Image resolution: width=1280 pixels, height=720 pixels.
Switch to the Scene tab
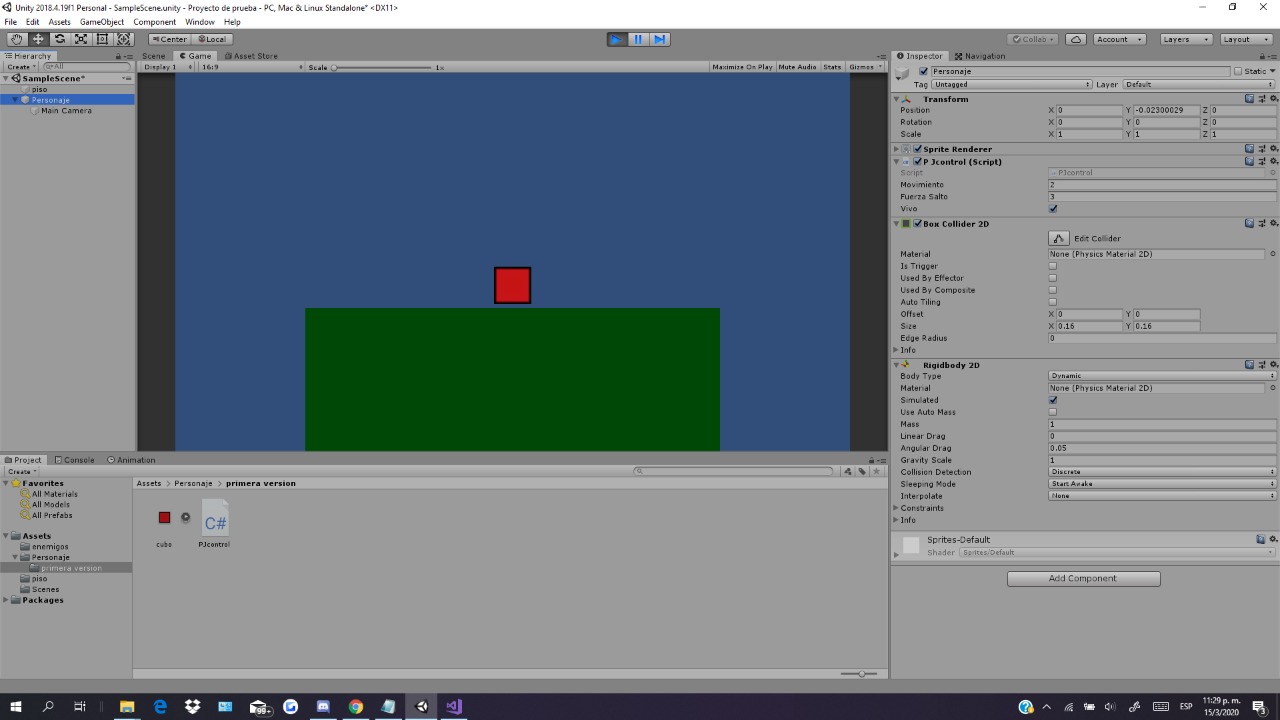click(x=154, y=56)
